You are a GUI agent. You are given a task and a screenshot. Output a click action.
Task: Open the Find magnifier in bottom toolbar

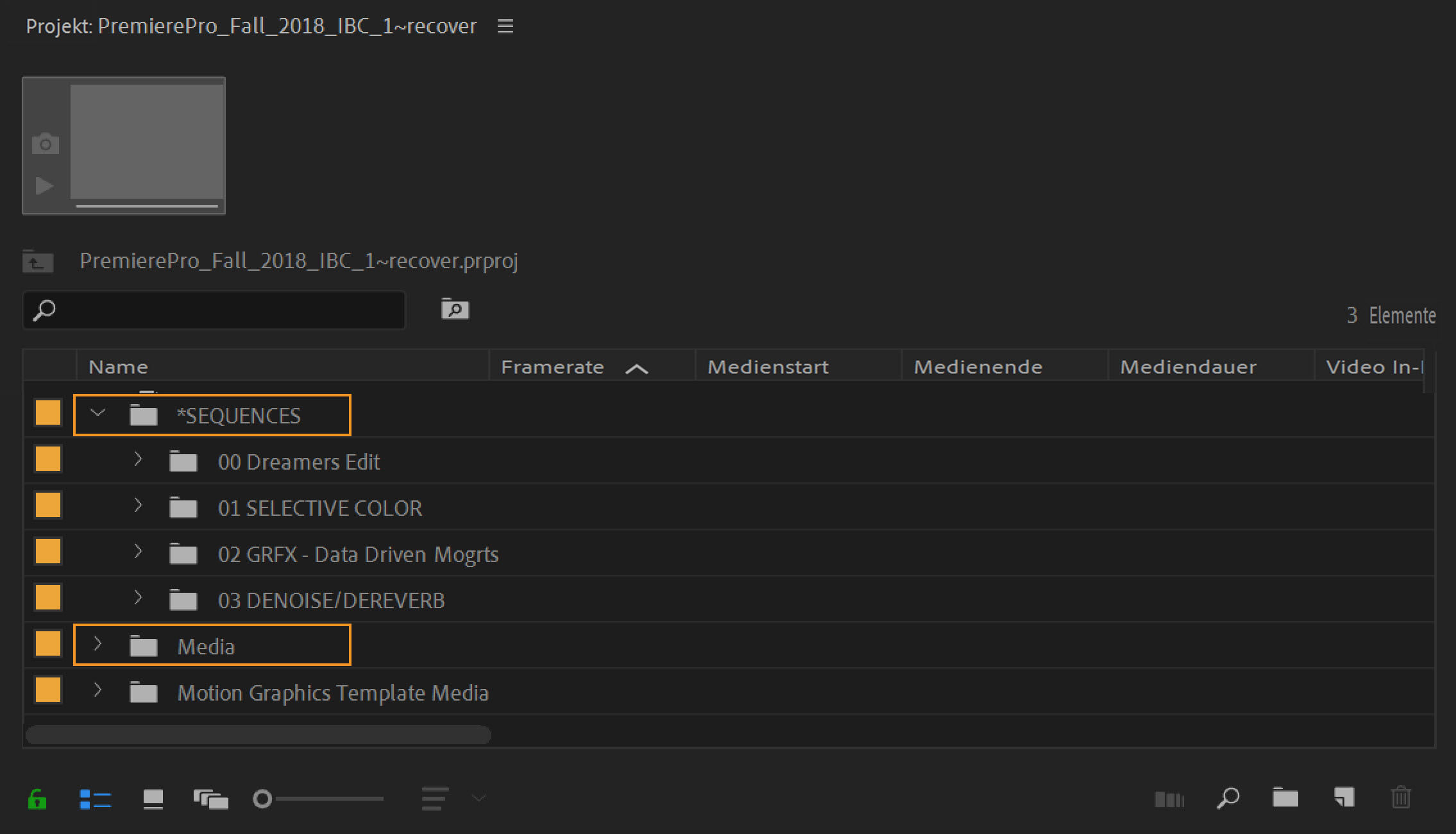[1228, 799]
